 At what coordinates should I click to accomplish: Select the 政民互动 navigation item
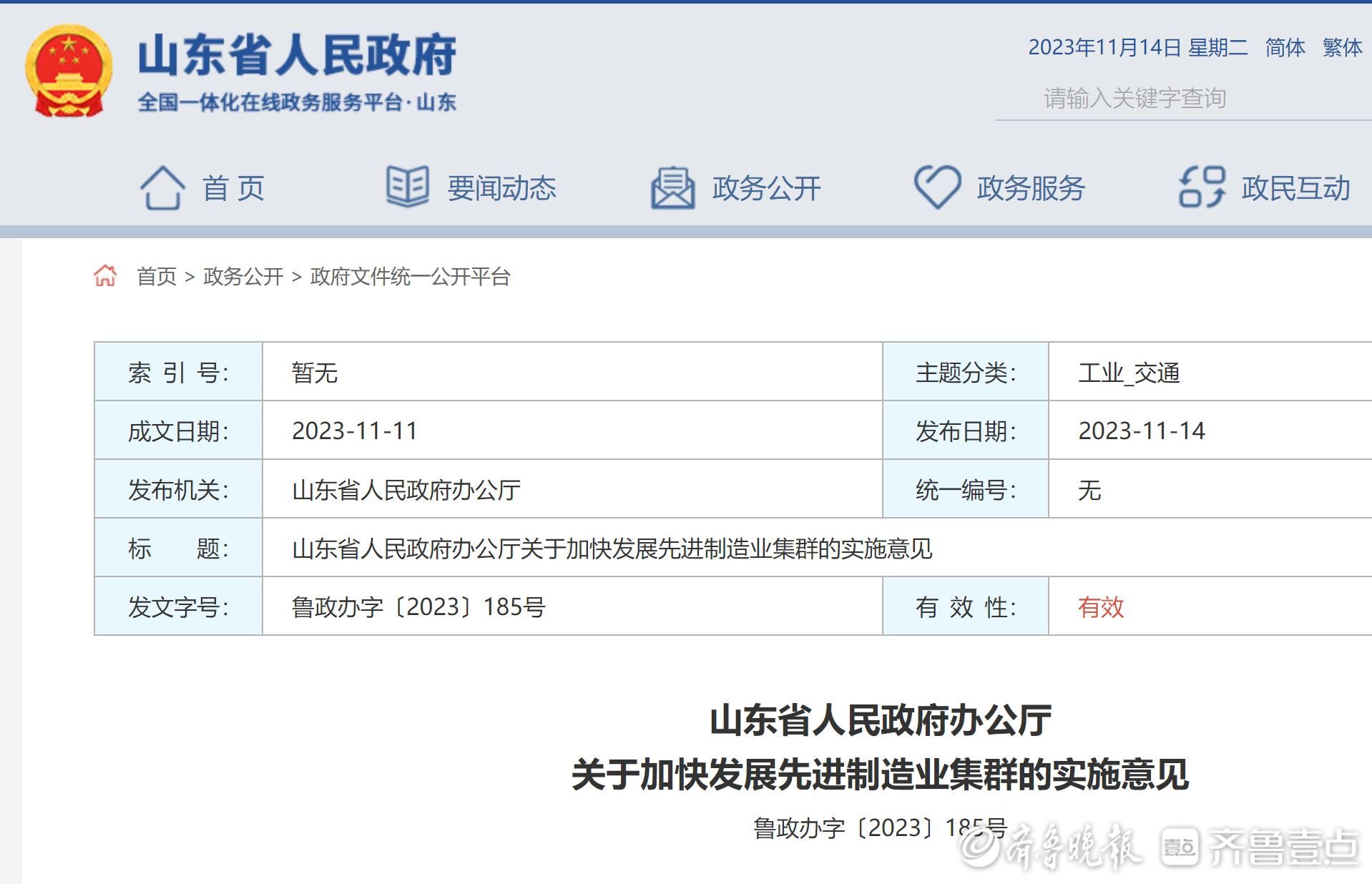tap(1295, 189)
